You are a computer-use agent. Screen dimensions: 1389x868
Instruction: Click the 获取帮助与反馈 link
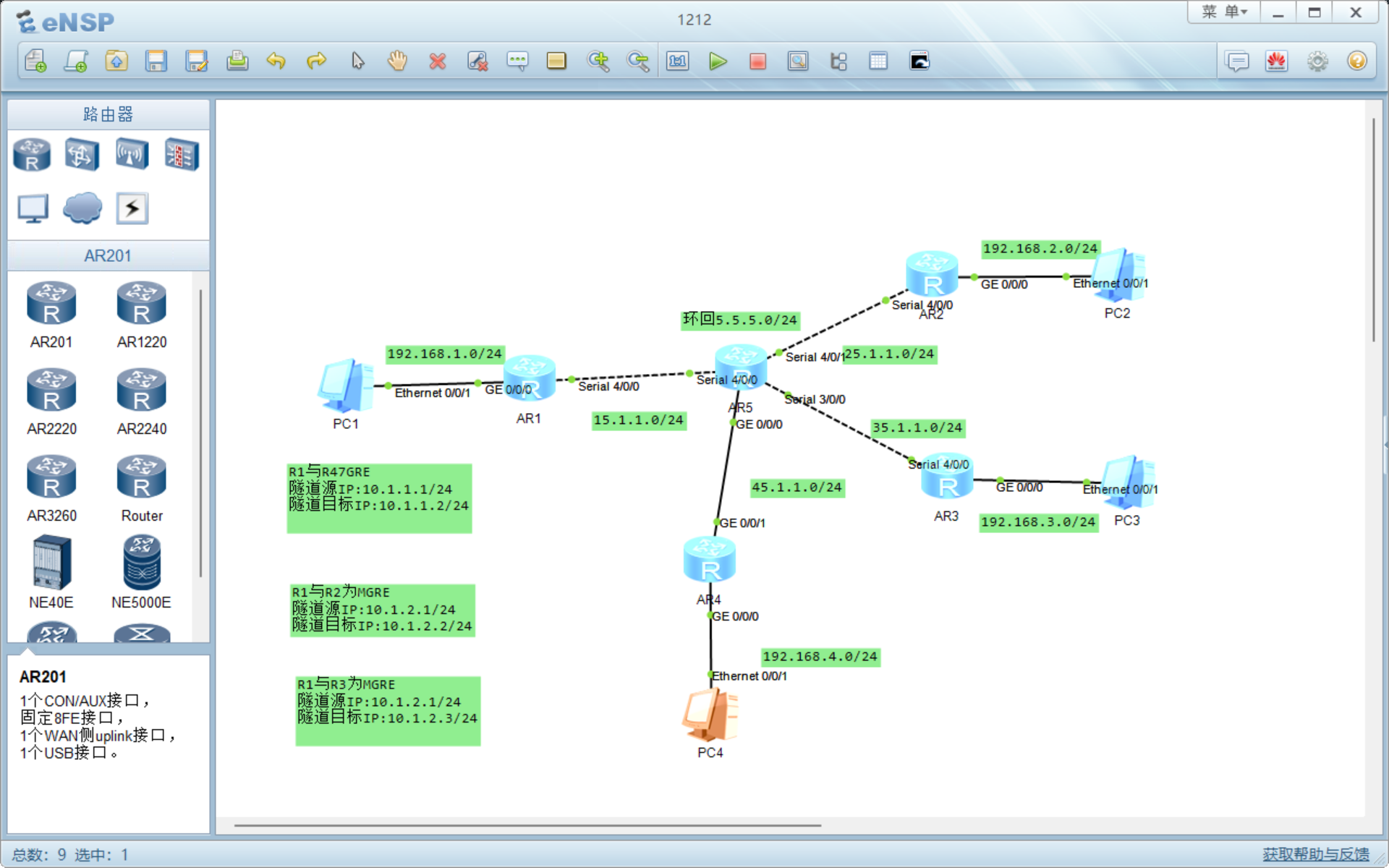tap(1316, 854)
